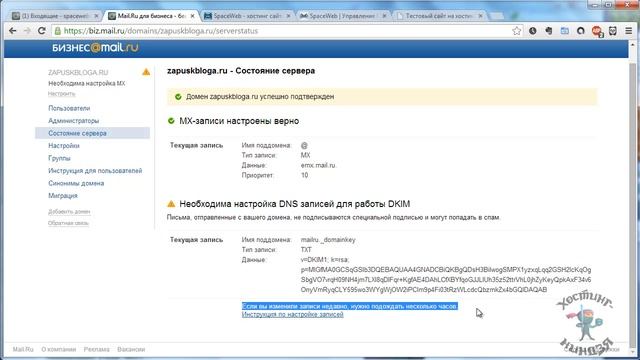Image resolution: width=640 pixels, height=360 pixels.
Task: Click the Evernote elephant extension icon
Action: 549,31
